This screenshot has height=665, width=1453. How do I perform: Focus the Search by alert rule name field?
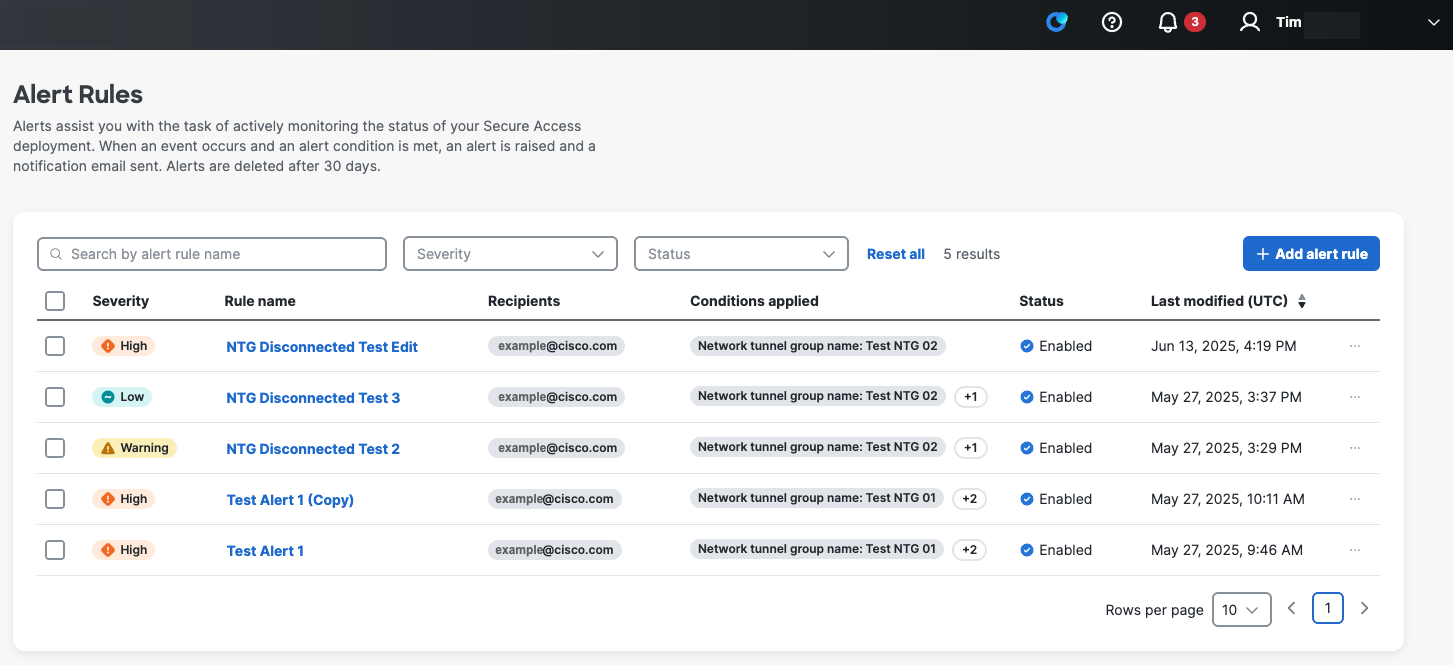[x=212, y=254]
